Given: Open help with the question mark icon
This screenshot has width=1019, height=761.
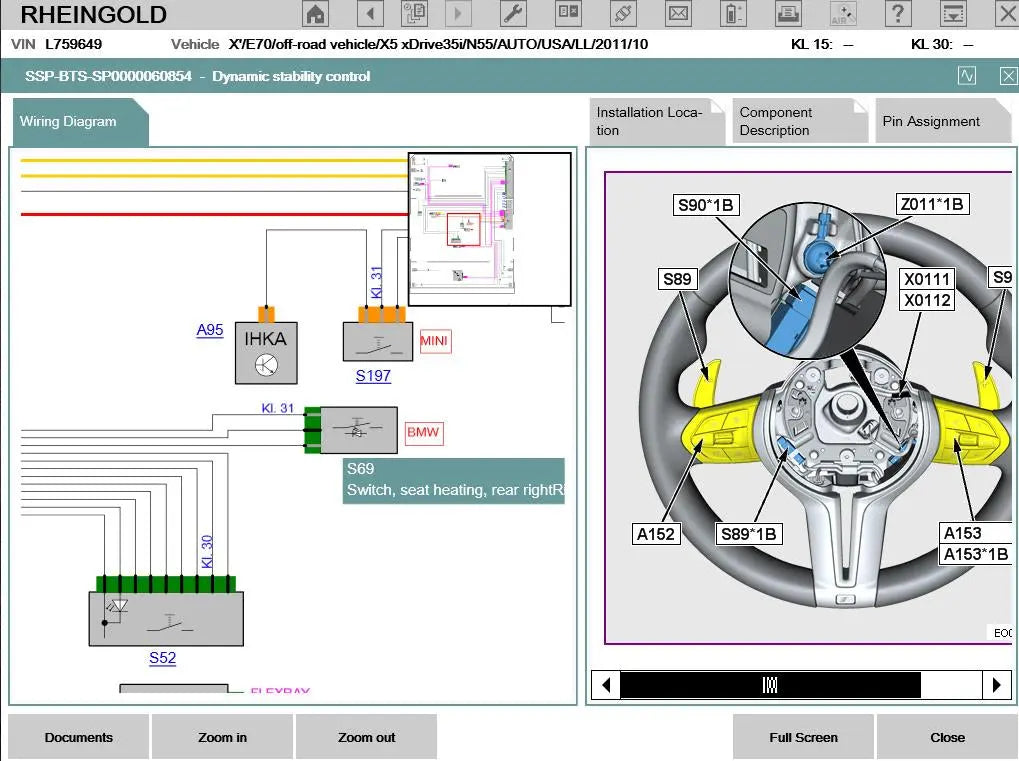Looking at the screenshot, I should [898, 14].
